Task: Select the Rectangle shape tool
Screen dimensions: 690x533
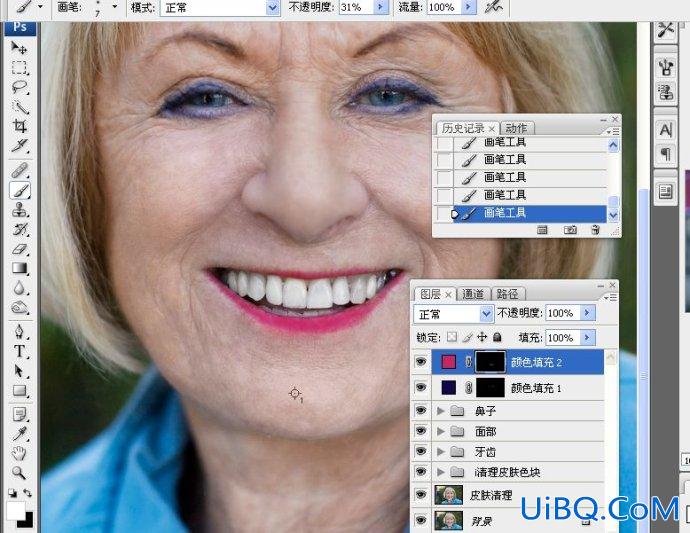Action: pyautogui.click(x=19, y=391)
